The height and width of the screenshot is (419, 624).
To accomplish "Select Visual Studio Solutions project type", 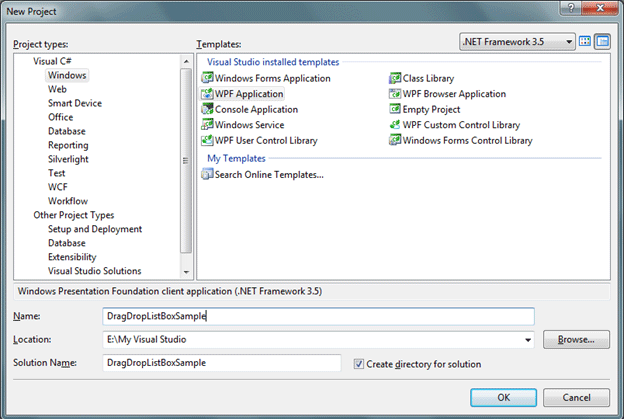I will tap(95, 271).
